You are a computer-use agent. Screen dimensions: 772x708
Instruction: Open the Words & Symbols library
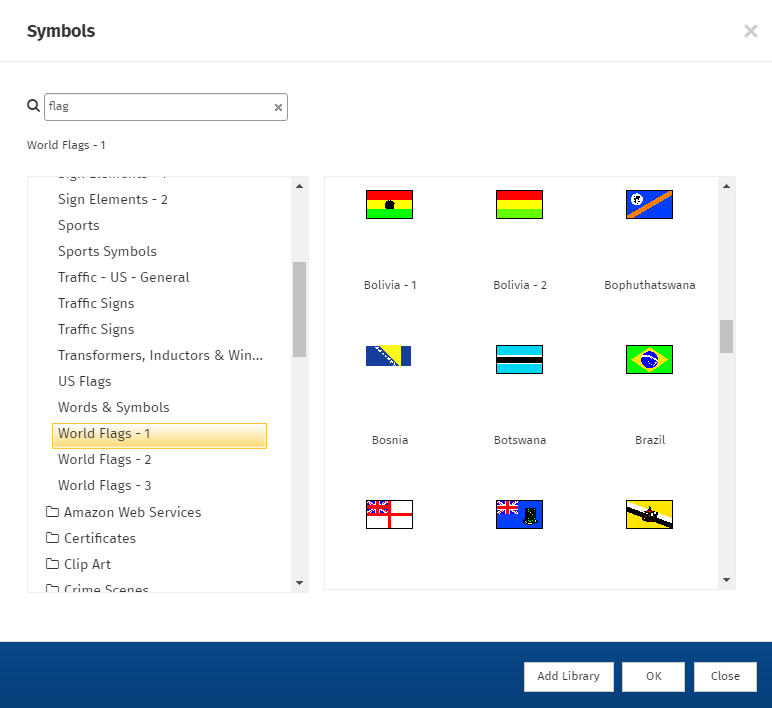(x=114, y=408)
